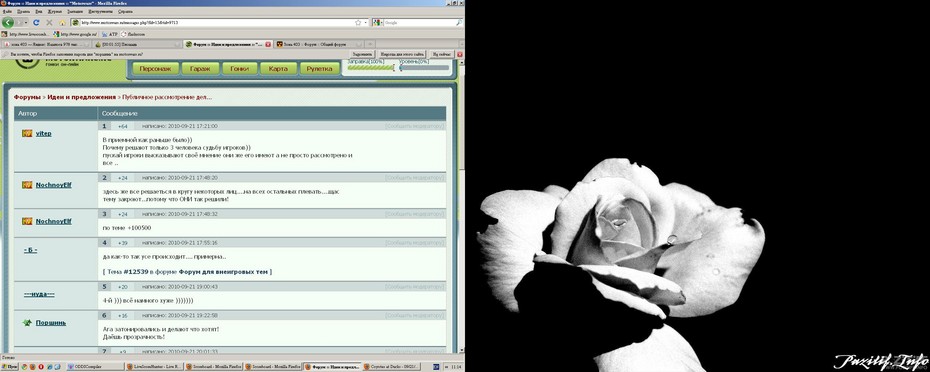
Task: Open NochnoyElf profile in post 3
Action: [x=53, y=221]
